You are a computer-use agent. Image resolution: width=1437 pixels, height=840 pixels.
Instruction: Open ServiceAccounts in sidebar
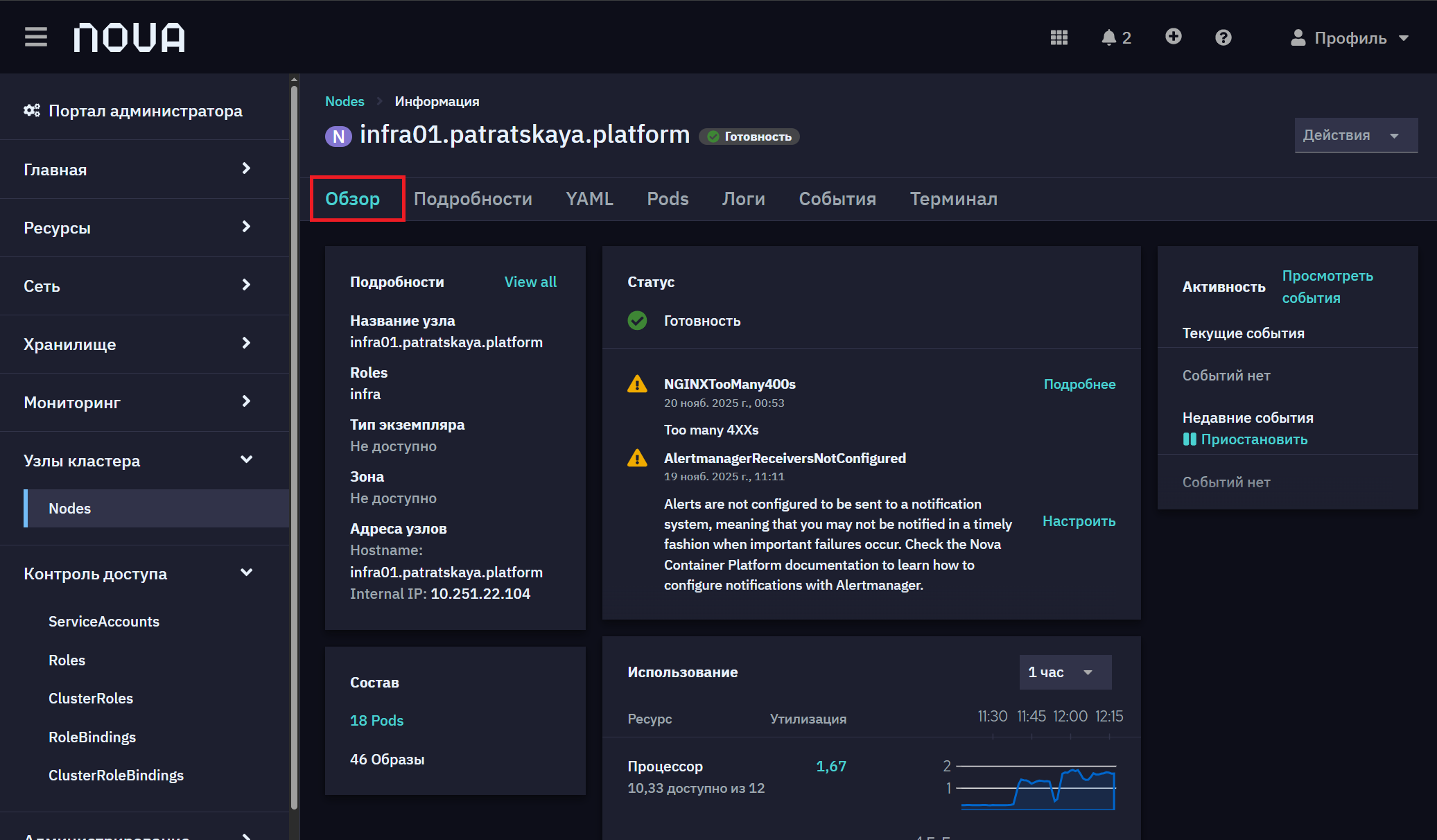point(104,621)
